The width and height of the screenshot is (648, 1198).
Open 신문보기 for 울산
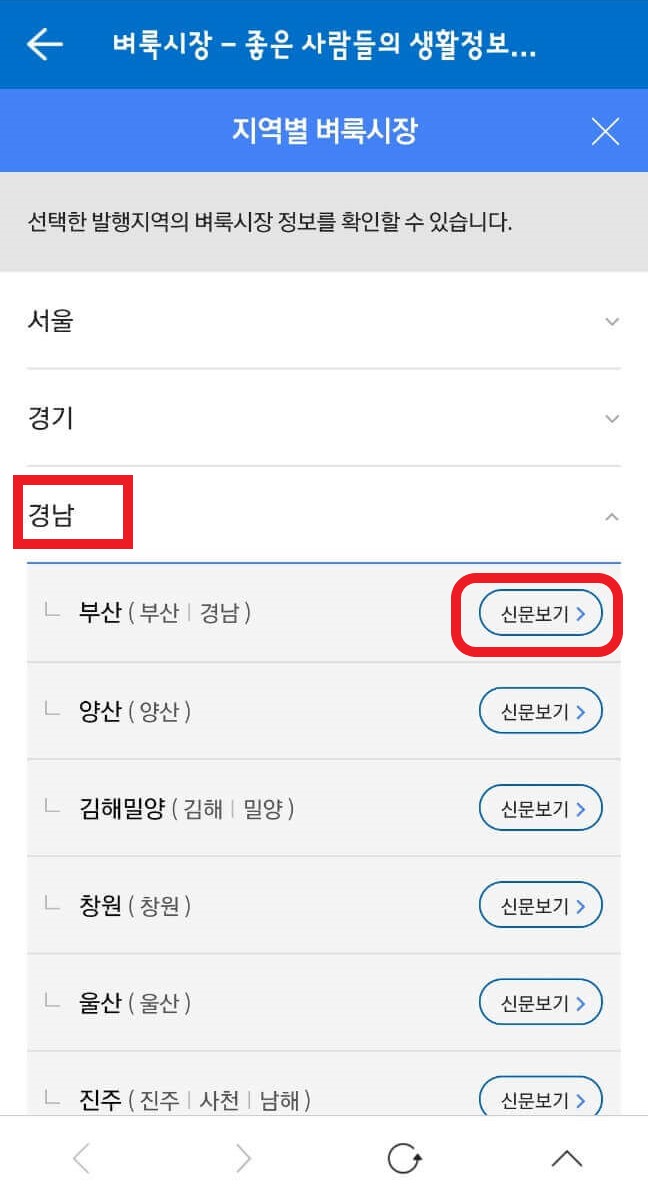point(540,1002)
